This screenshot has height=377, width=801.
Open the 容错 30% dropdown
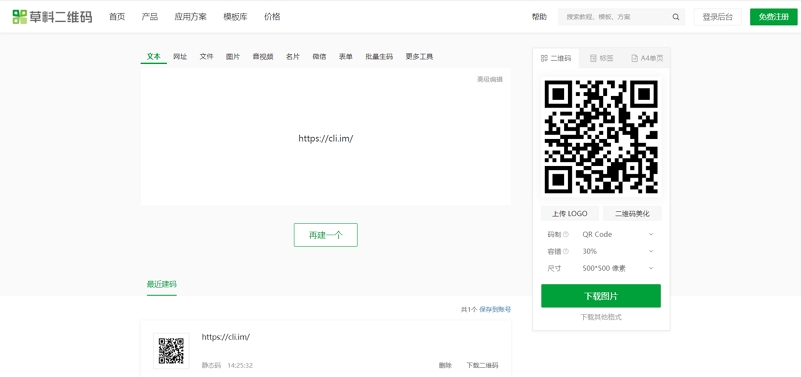pyautogui.click(x=618, y=251)
